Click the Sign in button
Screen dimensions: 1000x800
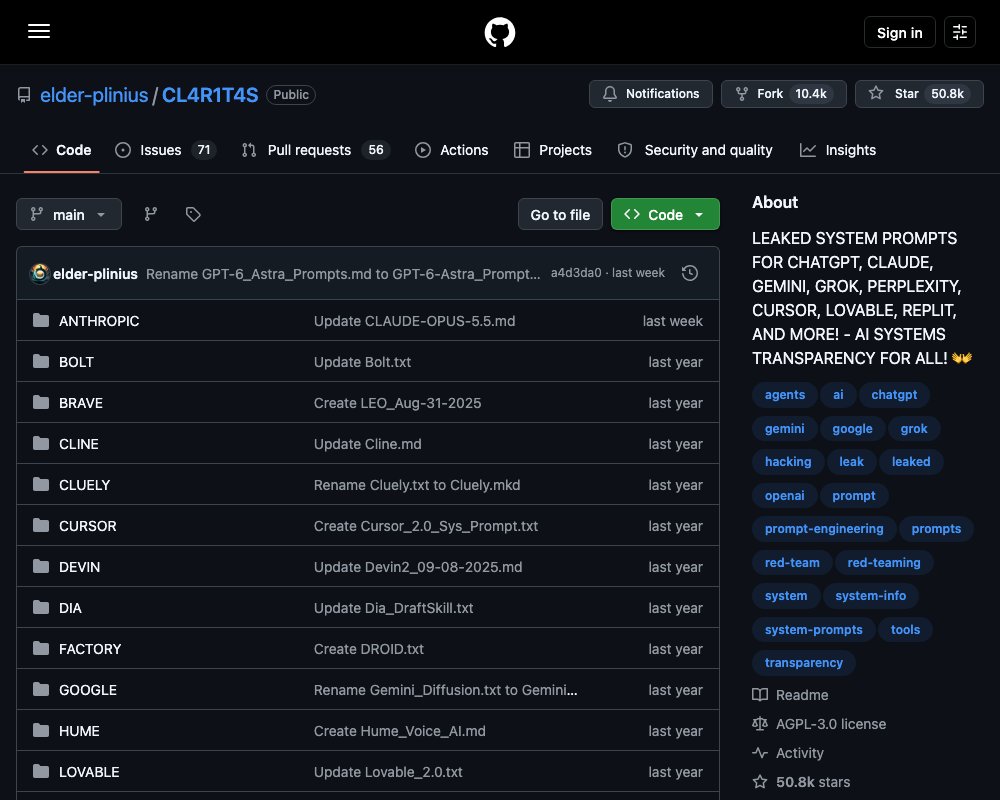[899, 32]
